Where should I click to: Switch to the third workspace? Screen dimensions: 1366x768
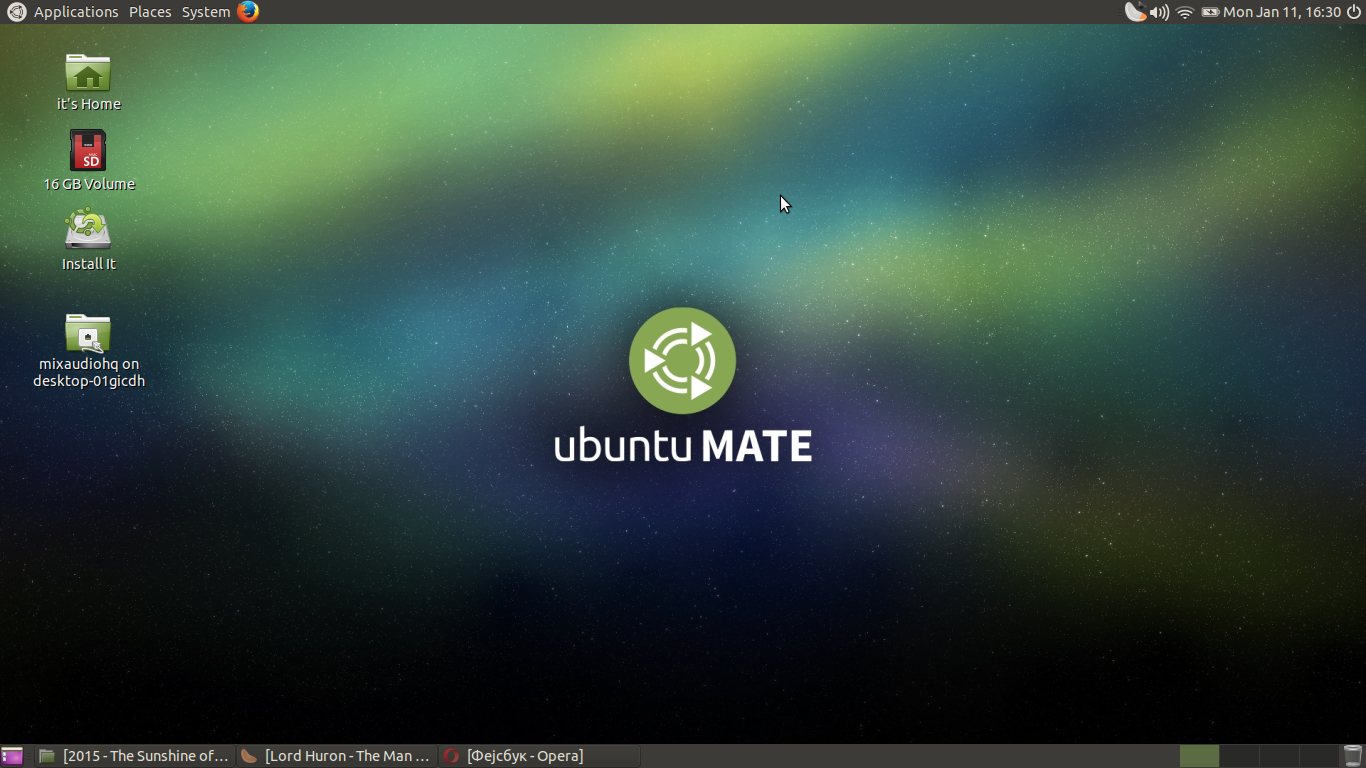coord(1279,756)
